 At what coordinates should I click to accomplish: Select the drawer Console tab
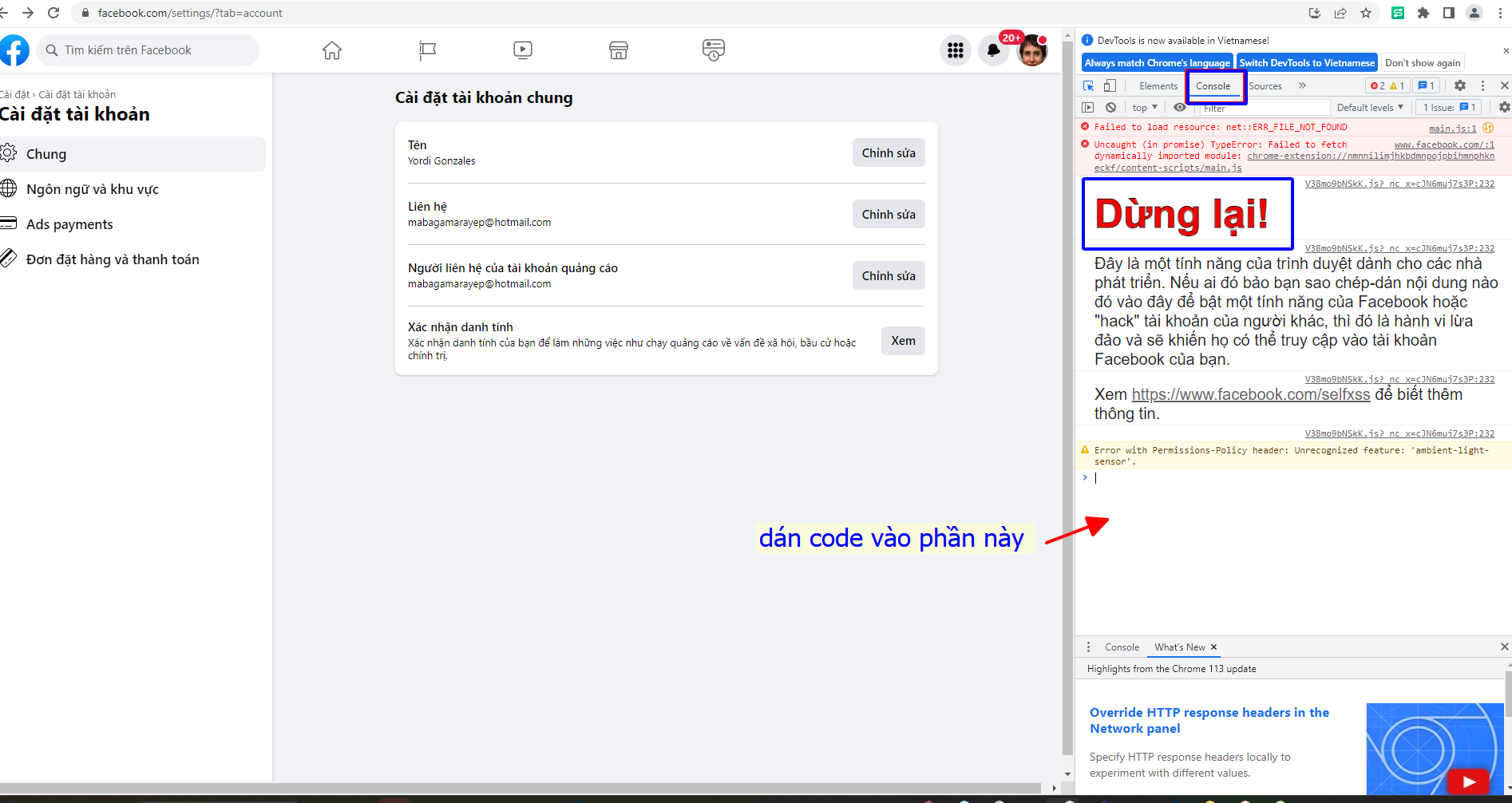coord(1122,647)
